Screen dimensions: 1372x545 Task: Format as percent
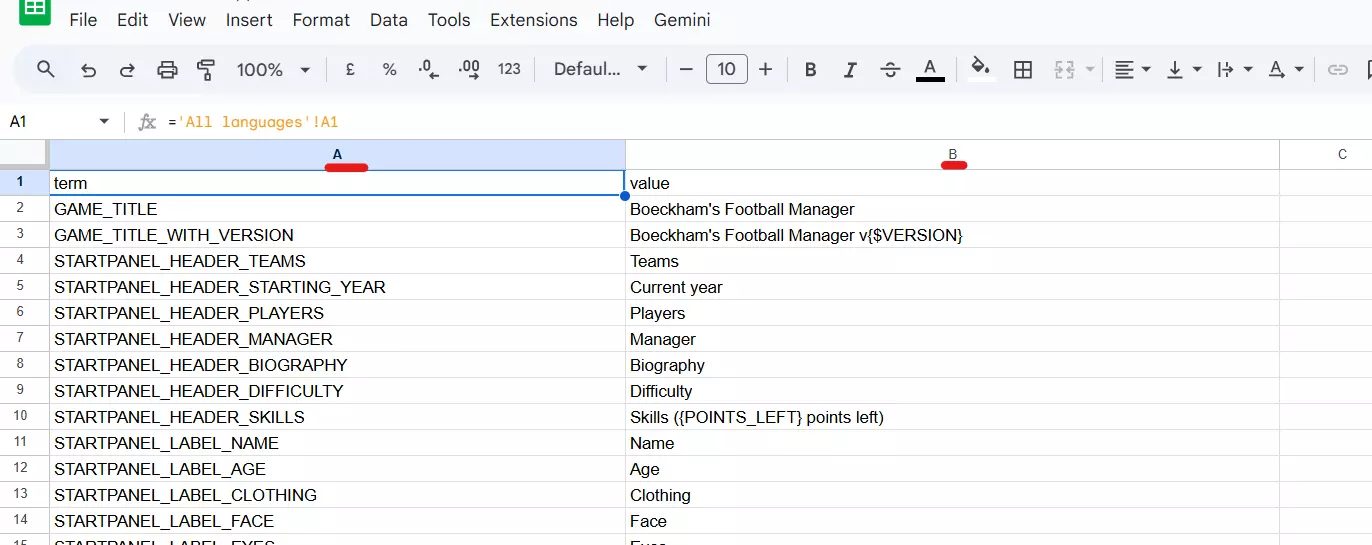pyautogui.click(x=389, y=69)
